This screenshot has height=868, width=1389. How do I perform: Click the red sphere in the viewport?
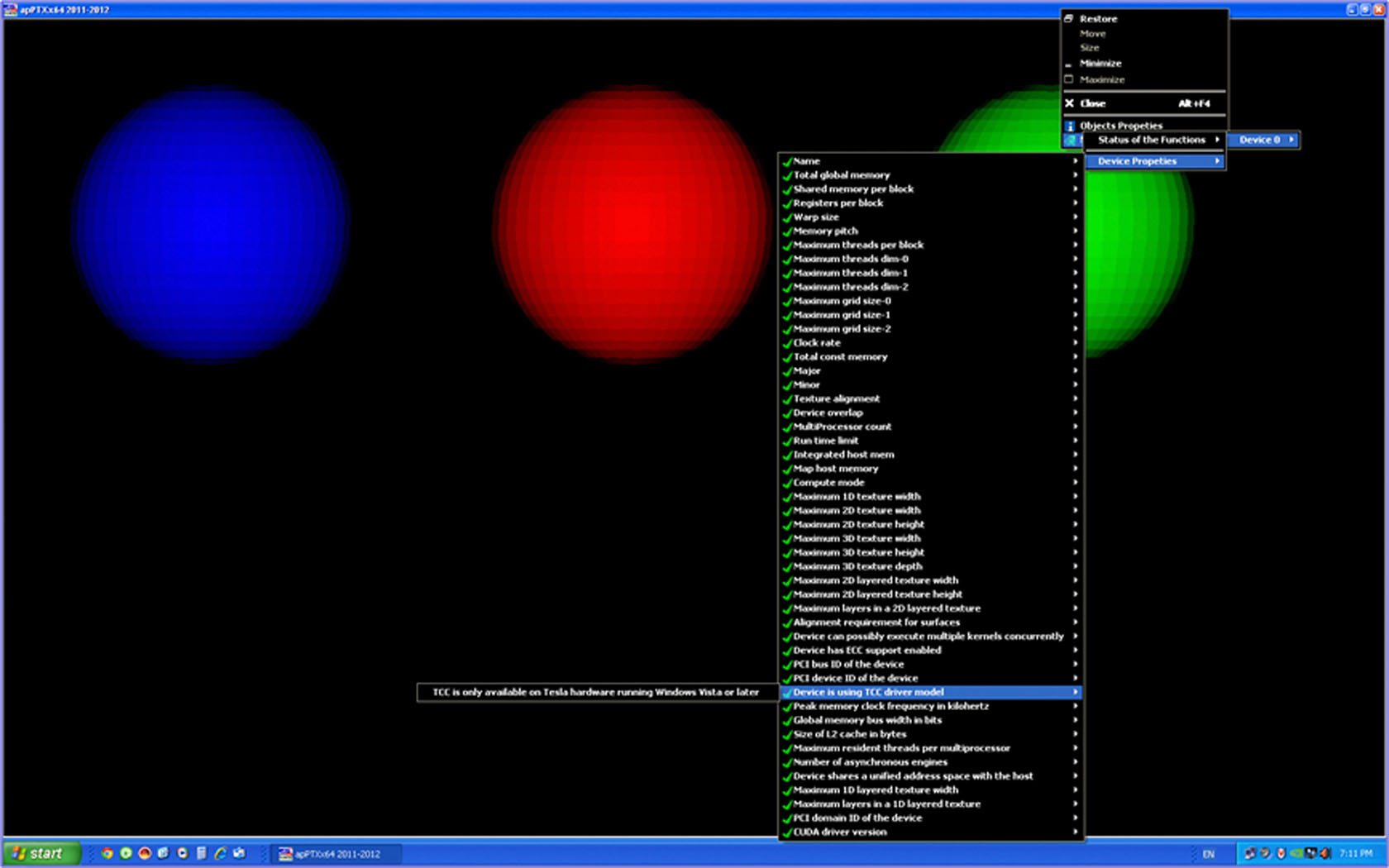click(632, 225)
